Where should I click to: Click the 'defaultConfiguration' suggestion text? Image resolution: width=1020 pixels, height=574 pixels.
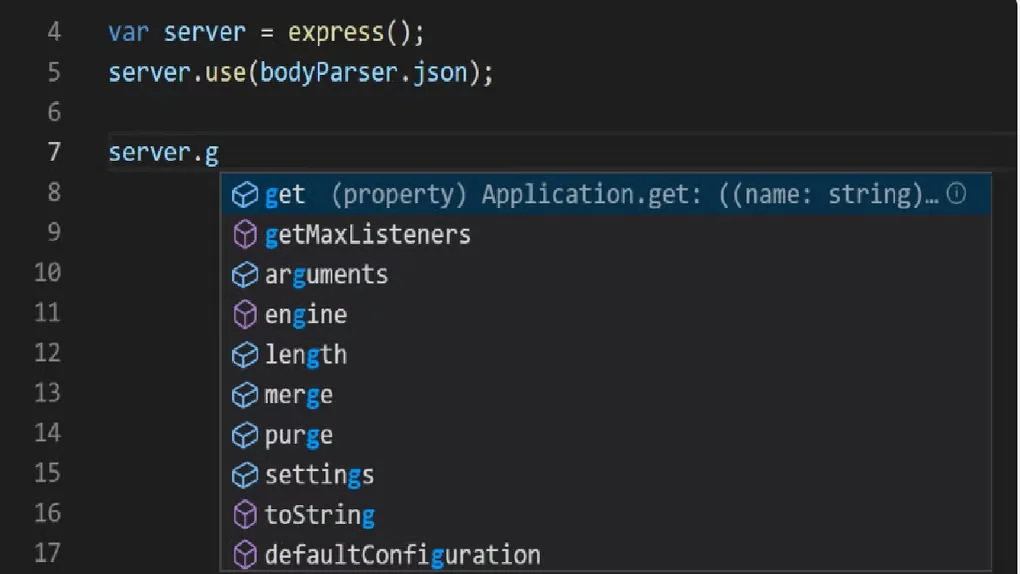point(403,555)
